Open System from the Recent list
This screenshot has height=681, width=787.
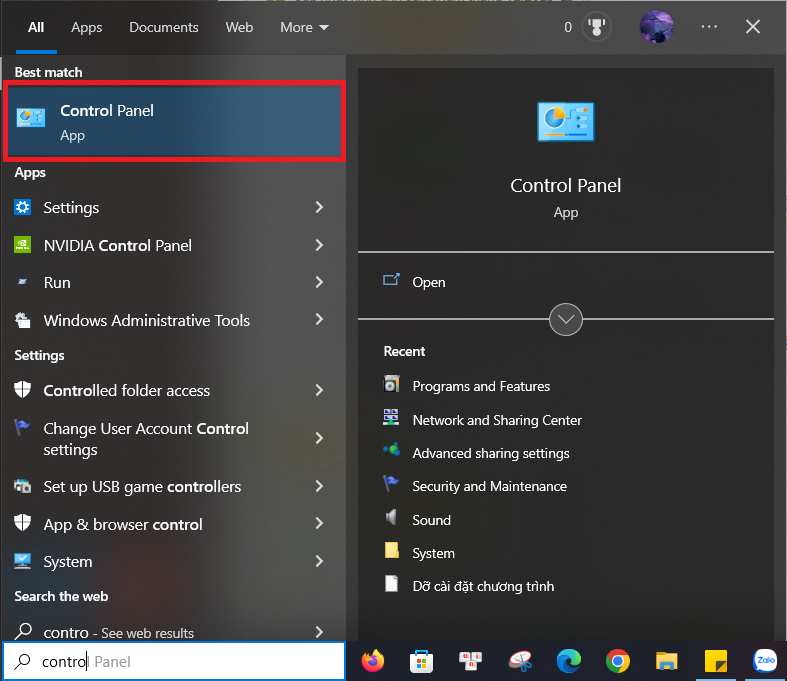[x=433, y=553]
